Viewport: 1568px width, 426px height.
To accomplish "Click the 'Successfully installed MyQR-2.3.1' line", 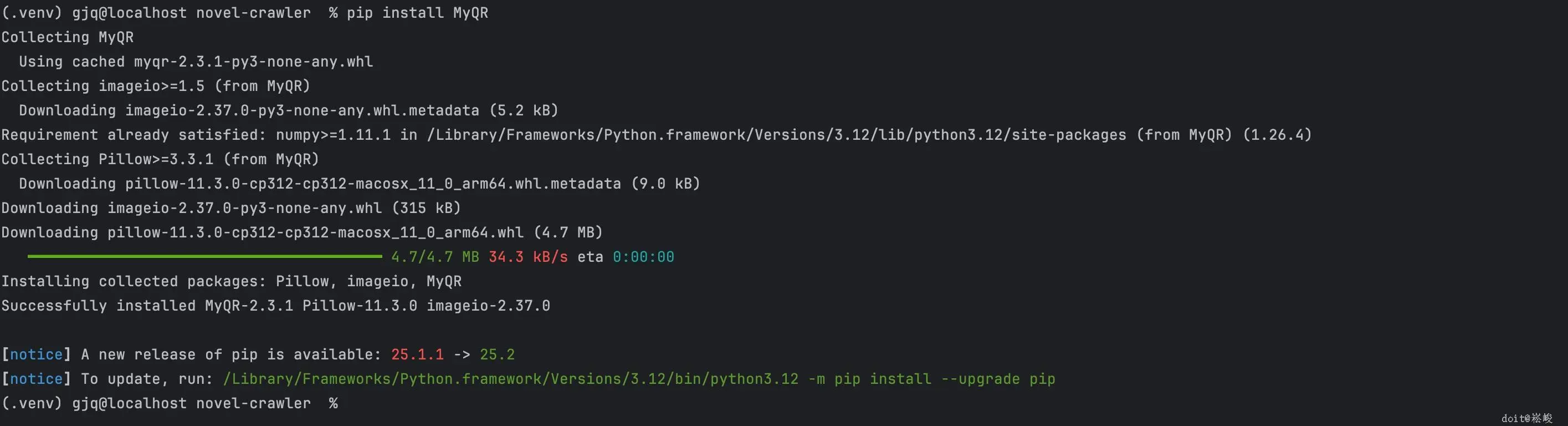I will click(x=275, y=306).
